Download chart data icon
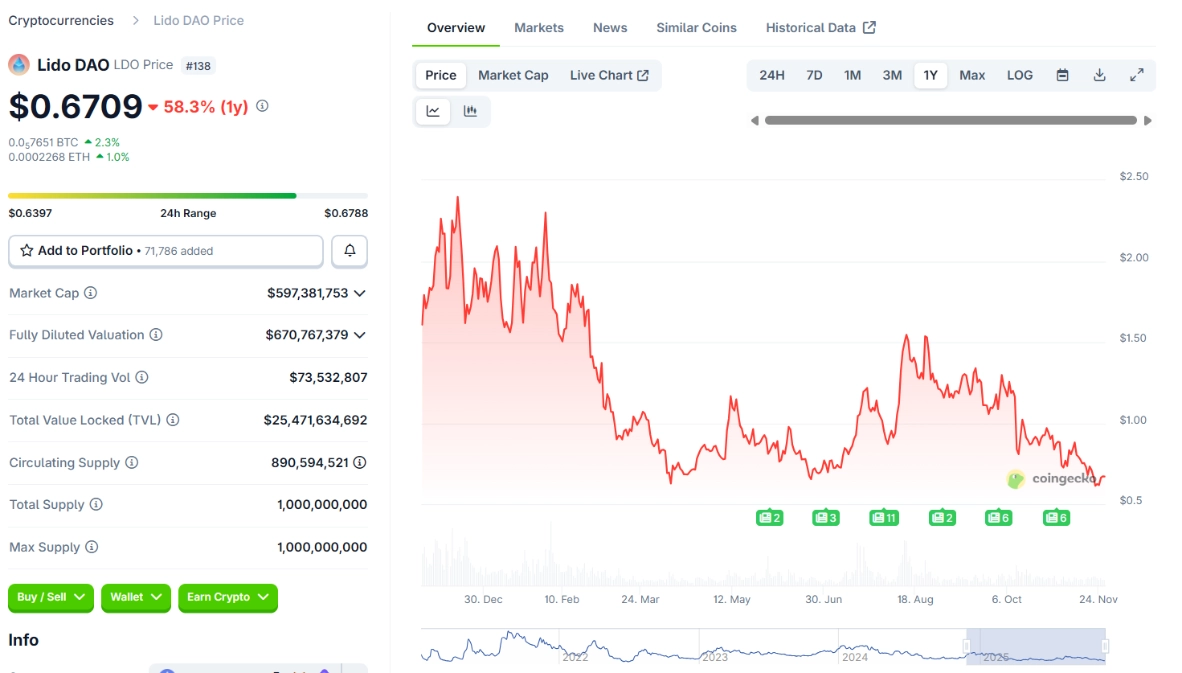1182x673 pixels. pos(1099,75)
